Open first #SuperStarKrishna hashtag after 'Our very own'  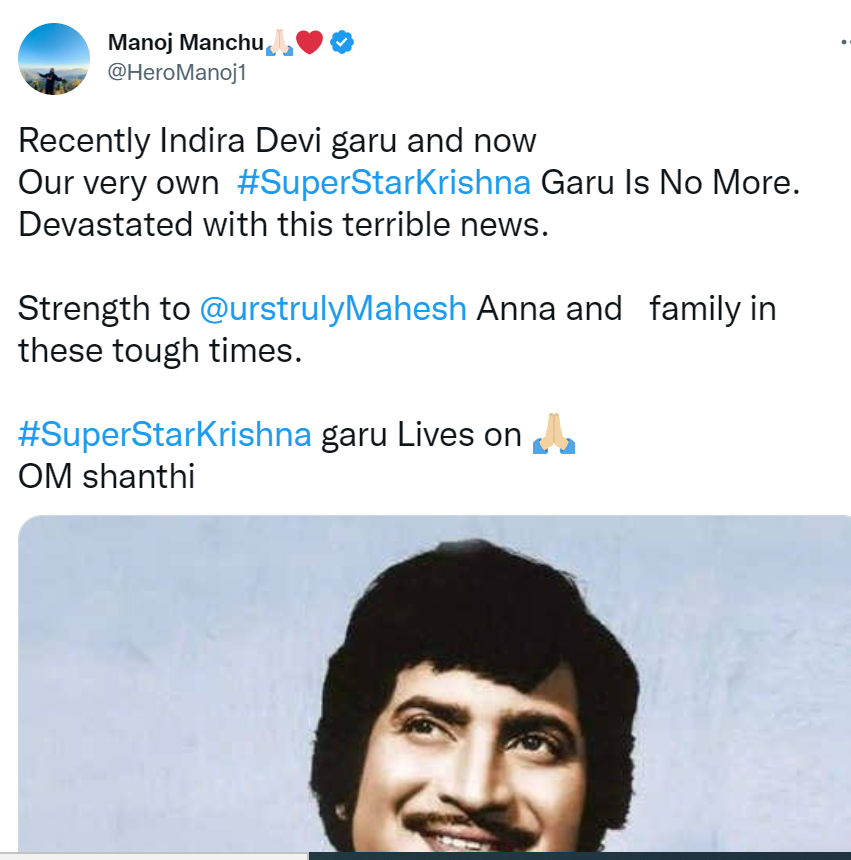384,183
